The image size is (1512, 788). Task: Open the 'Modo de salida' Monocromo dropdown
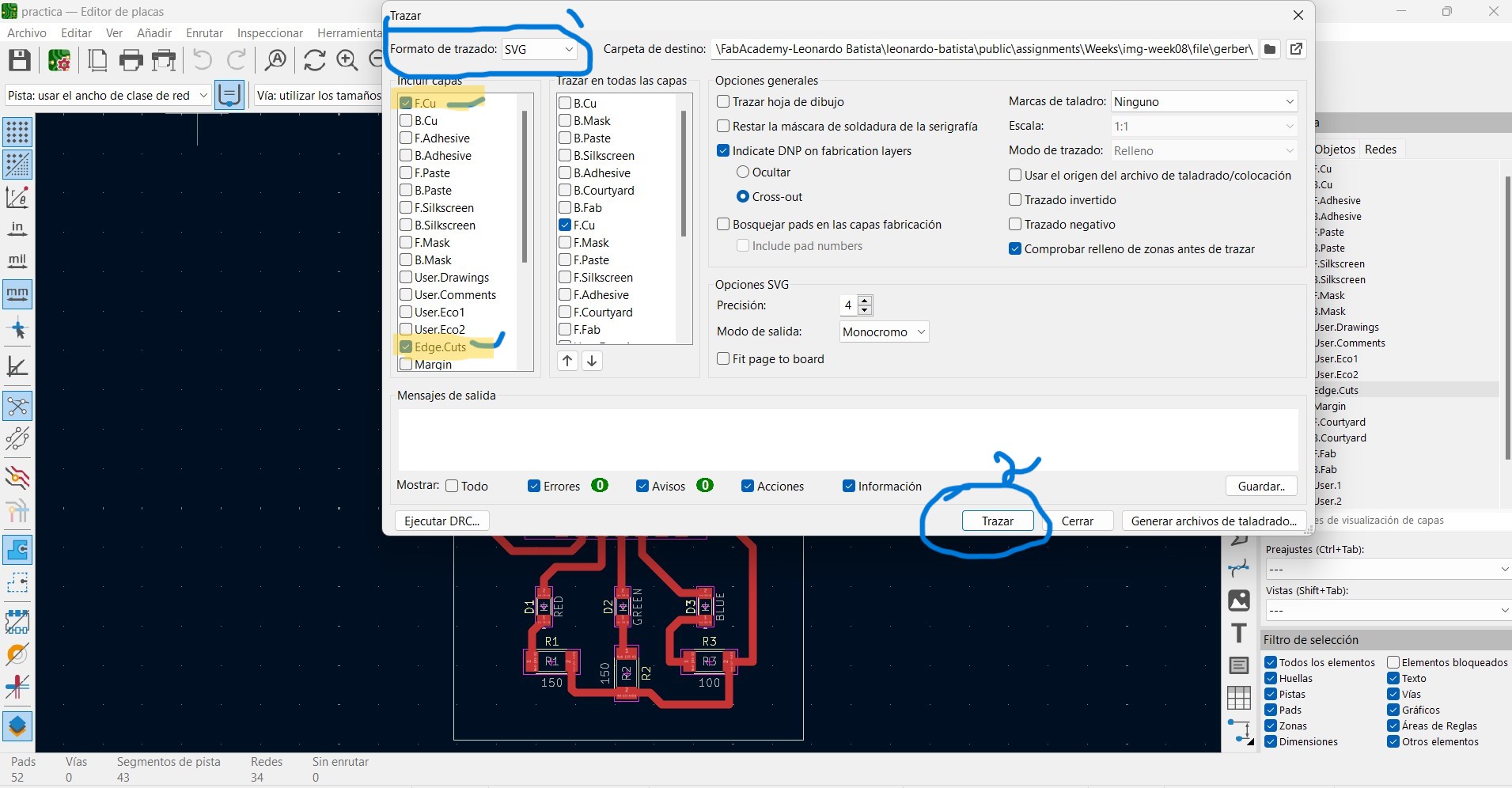[x=884, y=331]
